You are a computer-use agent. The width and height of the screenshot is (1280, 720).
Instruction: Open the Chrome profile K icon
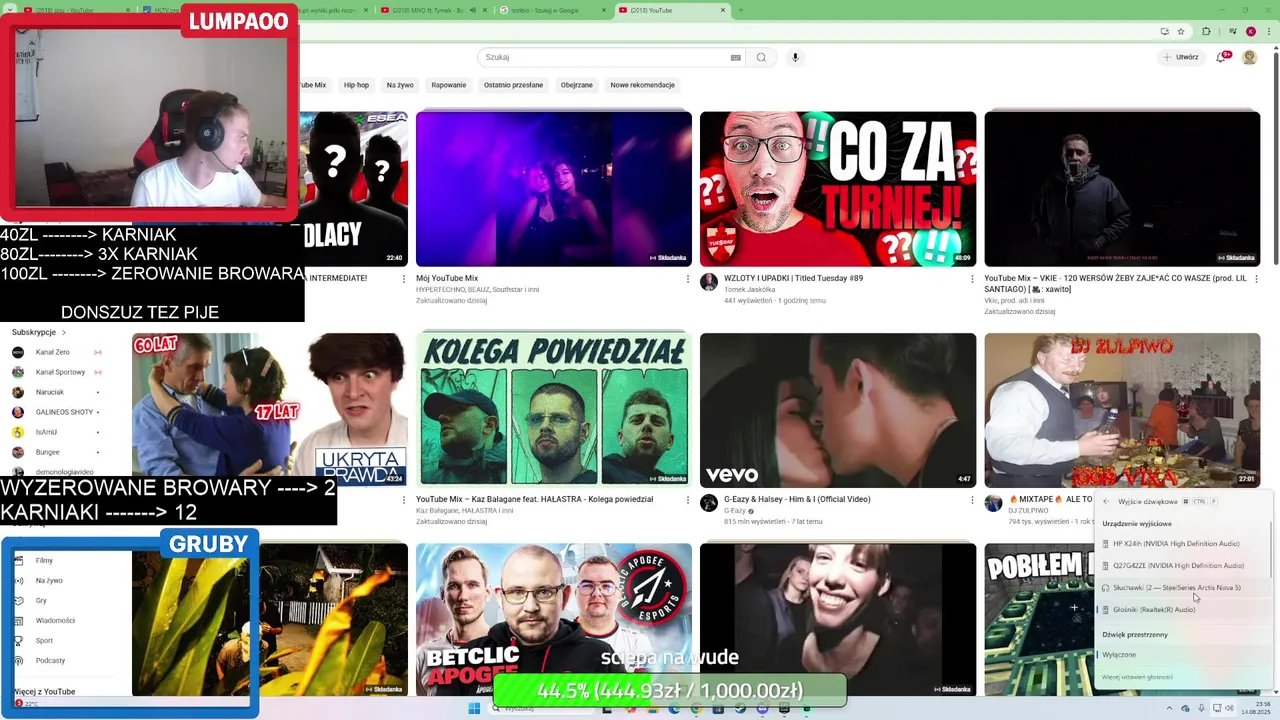coord(1250,31)
